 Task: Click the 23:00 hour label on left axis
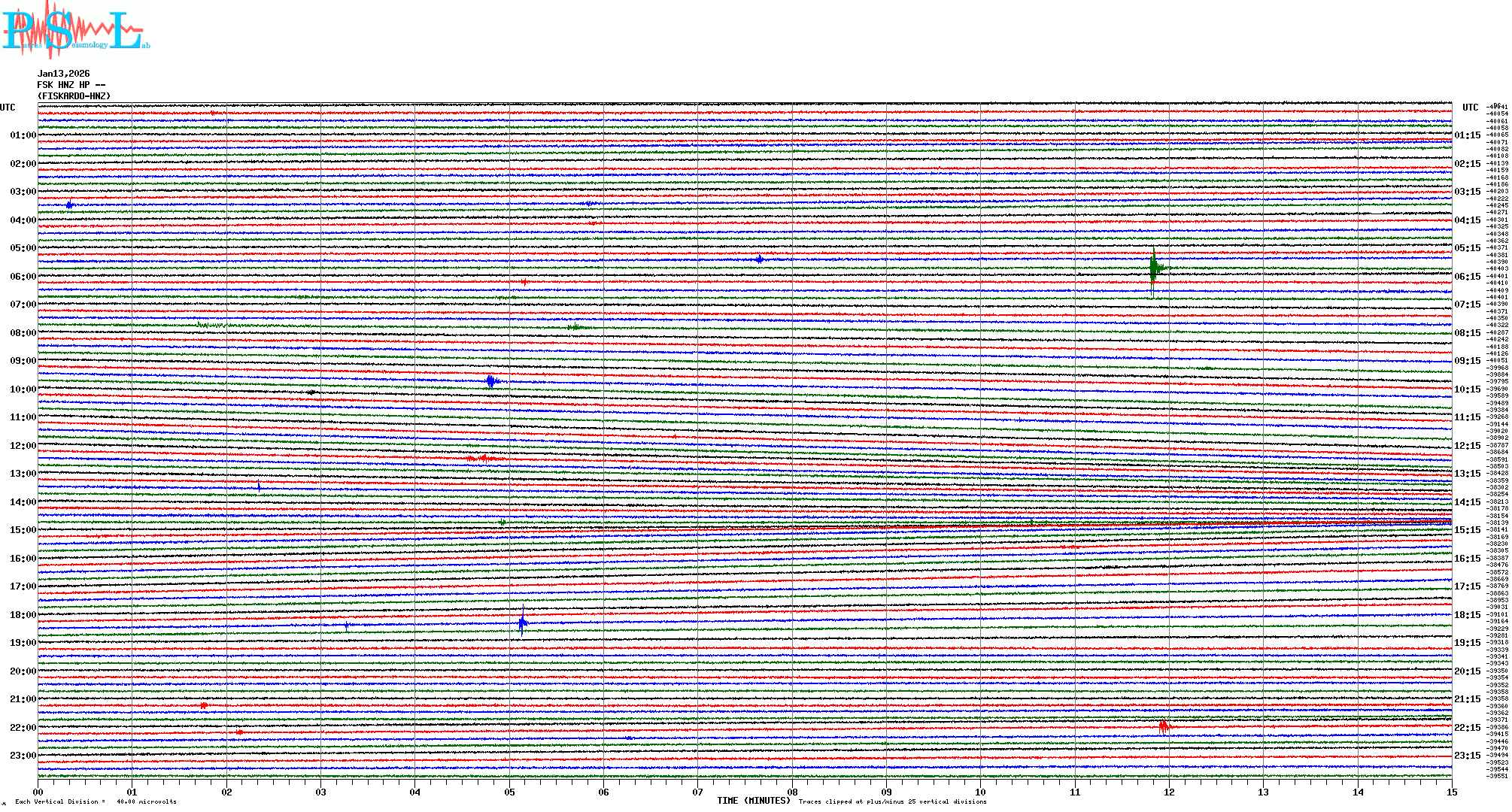[x=23, y=756]
